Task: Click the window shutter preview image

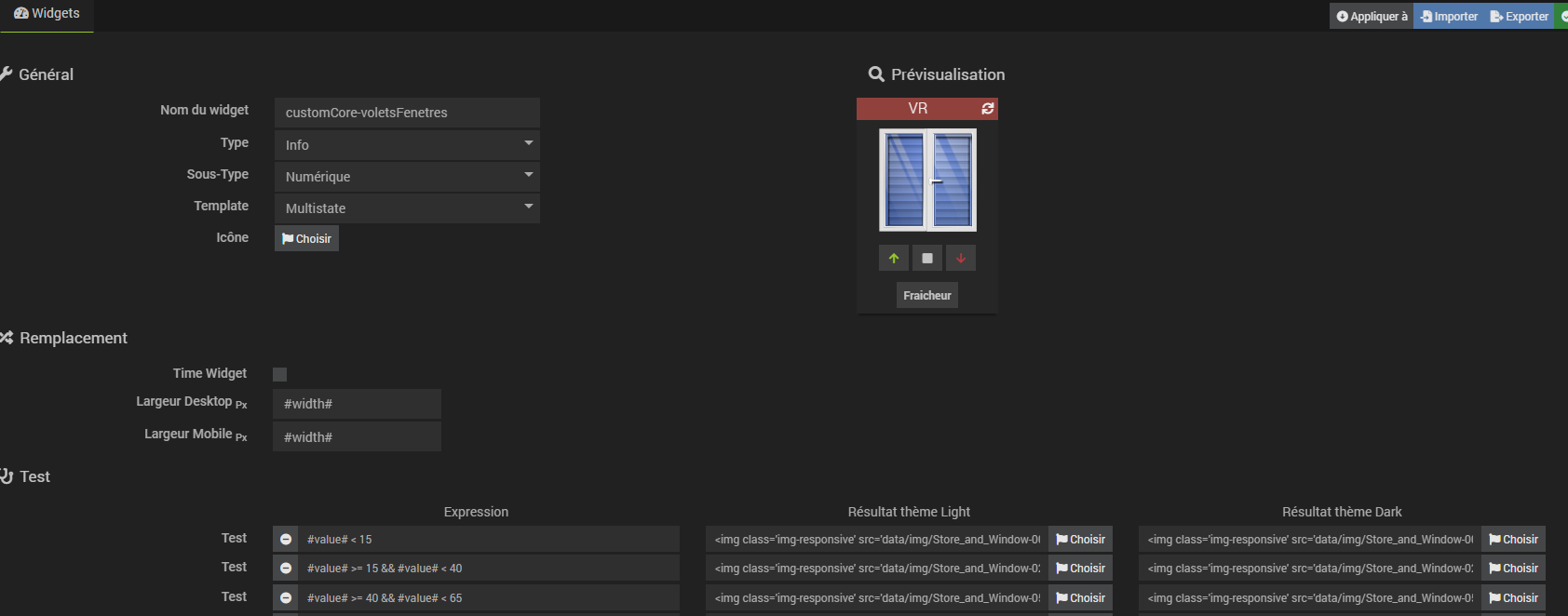Action: point(927,180)
